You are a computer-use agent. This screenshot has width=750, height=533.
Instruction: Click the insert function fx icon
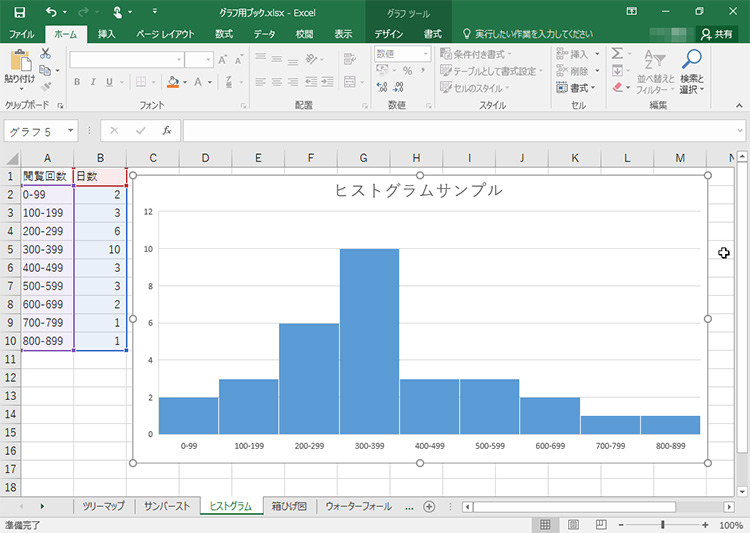pyautogui.click(x=167, y=131)
